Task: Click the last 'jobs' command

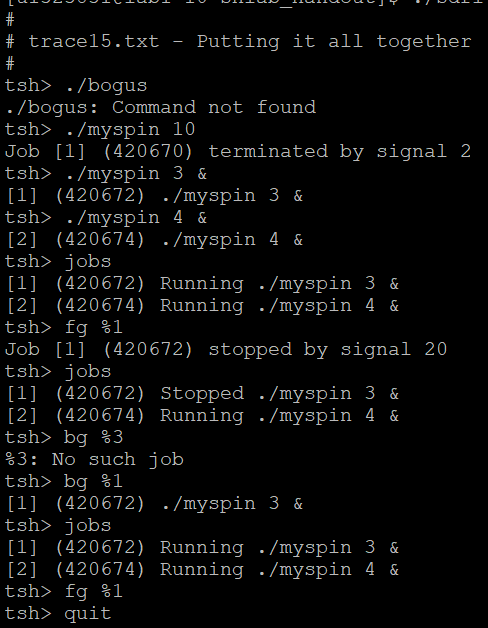Action: [87, 526]
